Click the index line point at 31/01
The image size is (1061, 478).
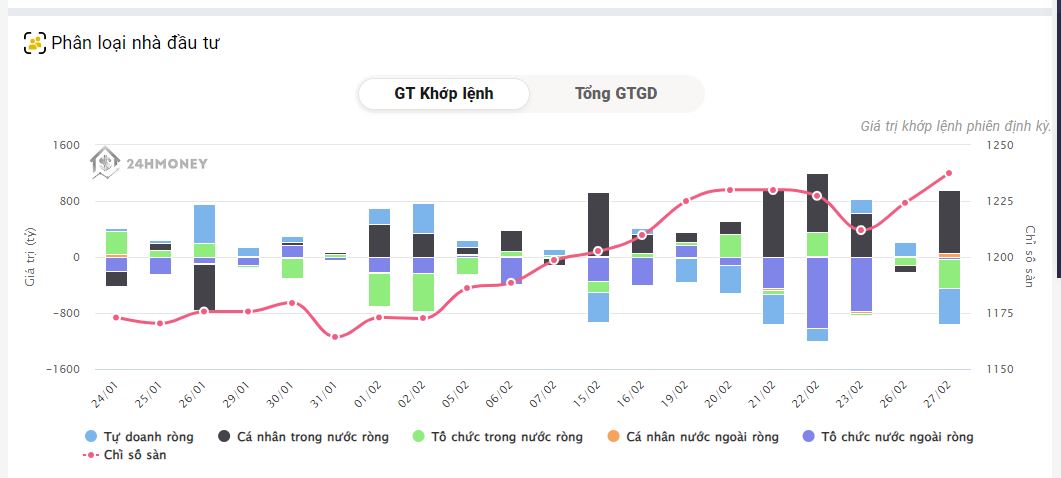pos(335,336)
